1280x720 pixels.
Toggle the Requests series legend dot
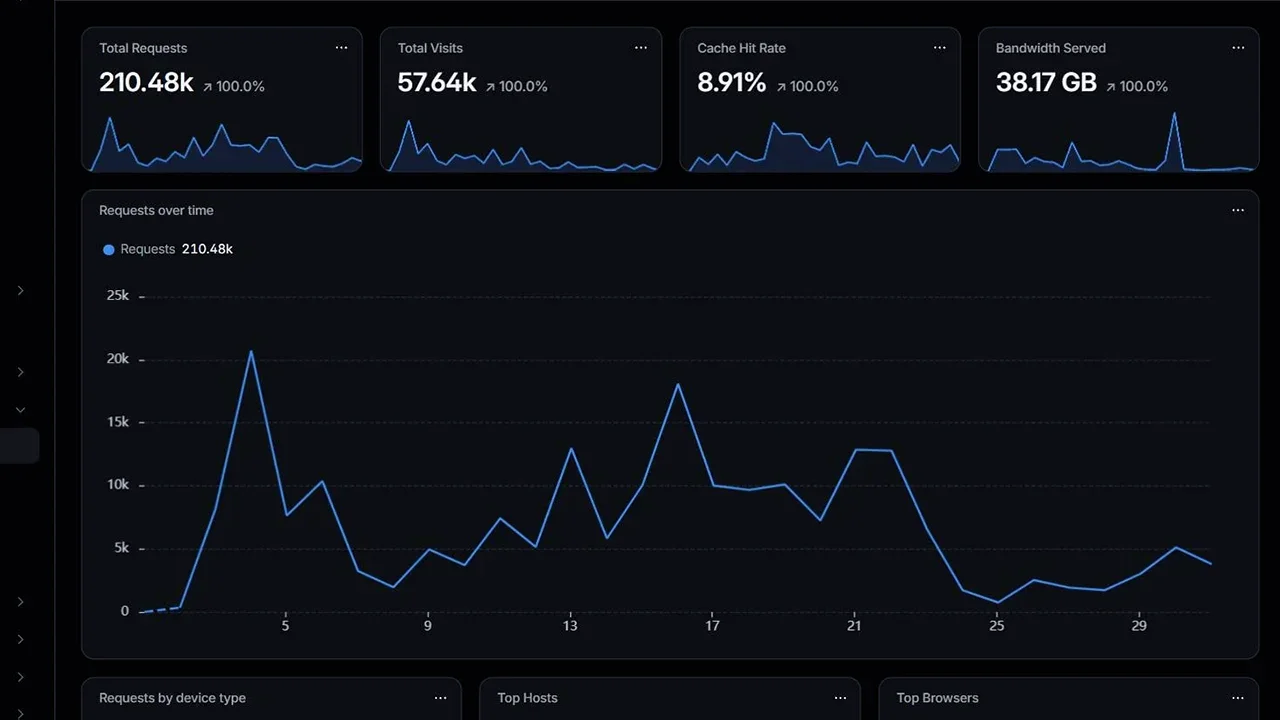[x=109, y=250]
